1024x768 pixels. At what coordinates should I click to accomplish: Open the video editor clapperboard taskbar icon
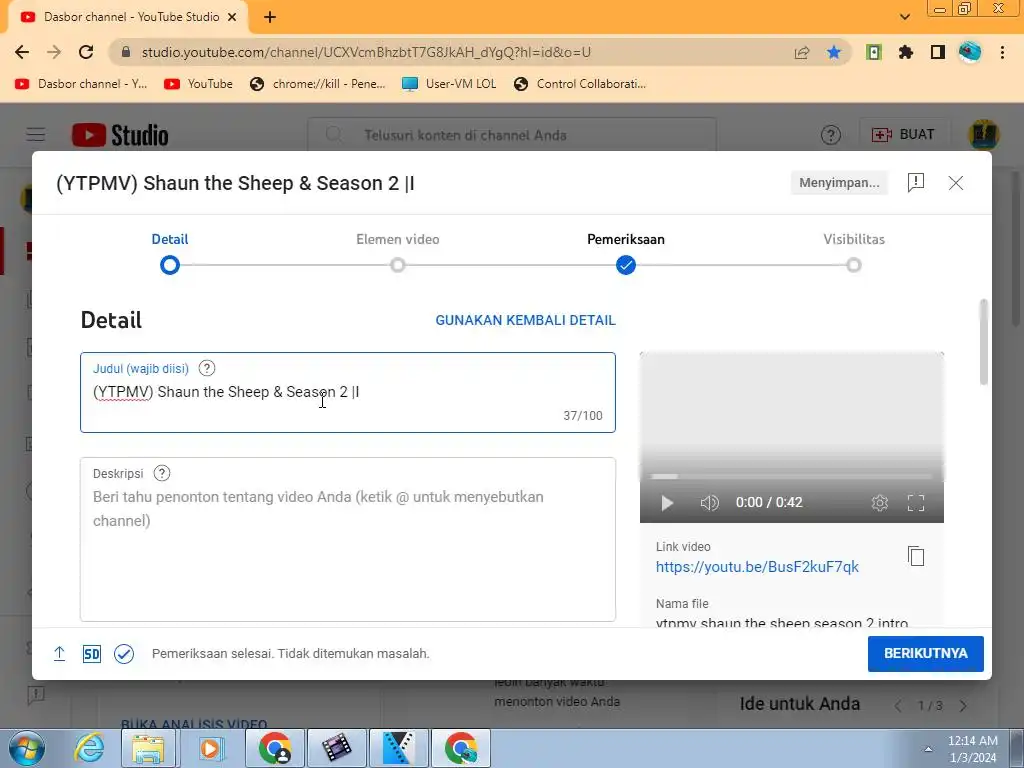tap(336, 748)
